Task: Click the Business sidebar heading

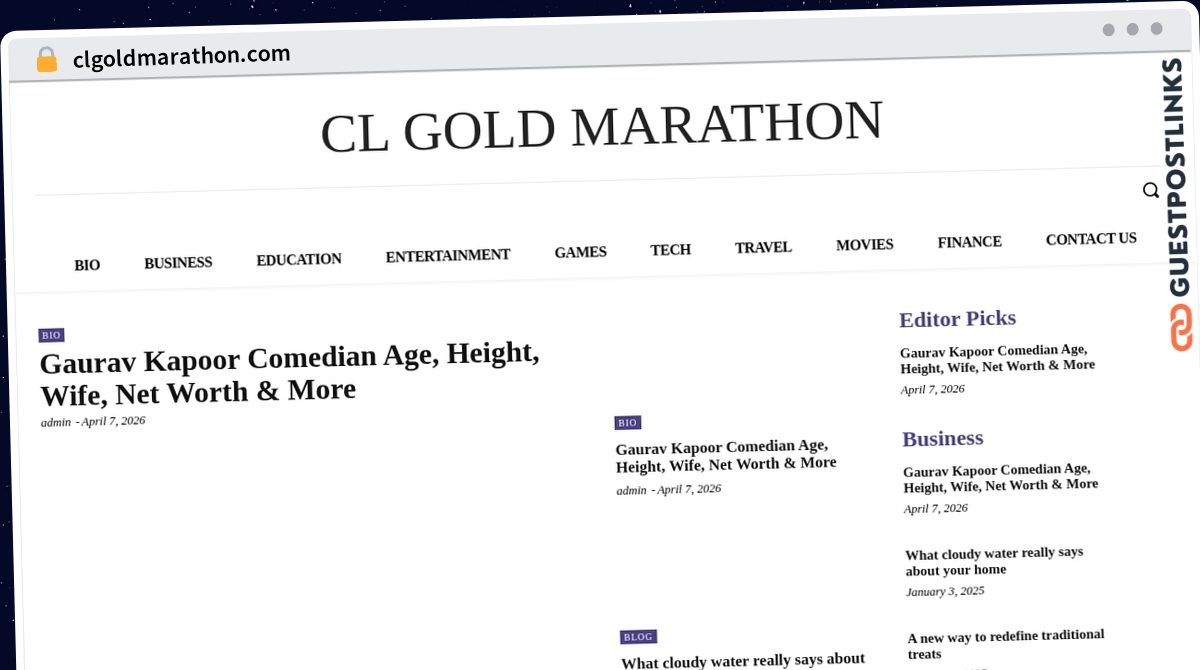Action: point(943,438)
